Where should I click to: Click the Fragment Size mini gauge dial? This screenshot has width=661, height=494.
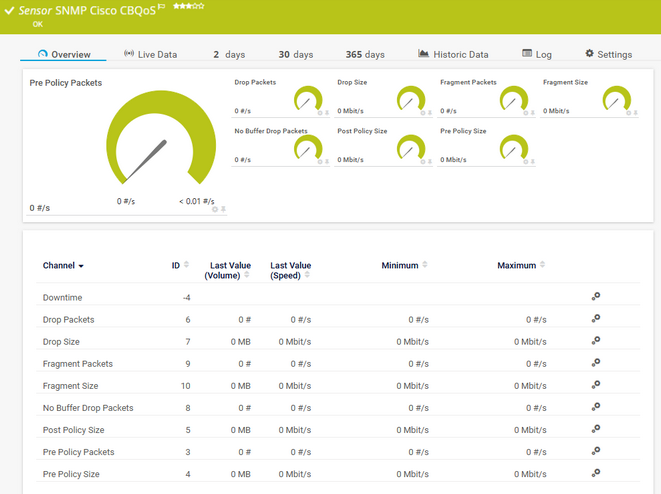pos(617,98)
